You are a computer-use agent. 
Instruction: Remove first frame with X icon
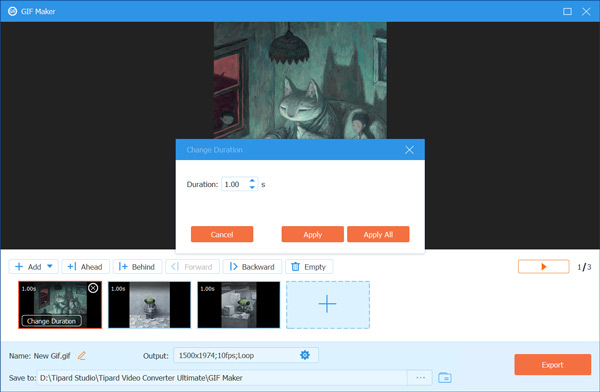[93, 288]
